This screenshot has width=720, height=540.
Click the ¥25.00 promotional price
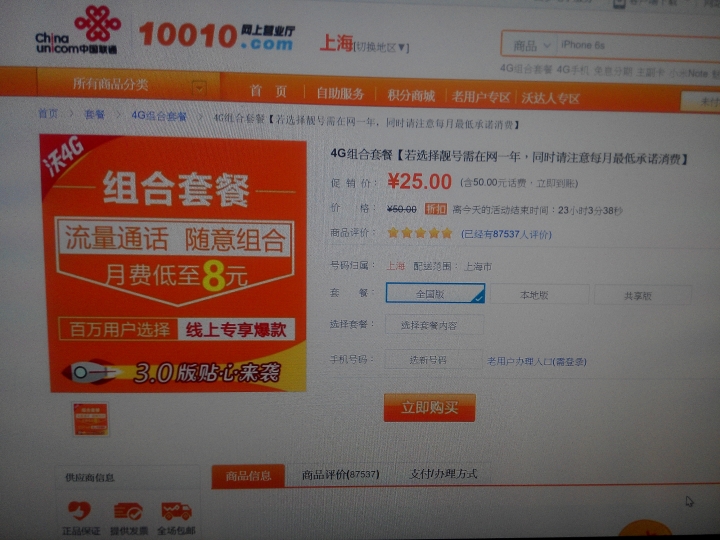(420, 181)
